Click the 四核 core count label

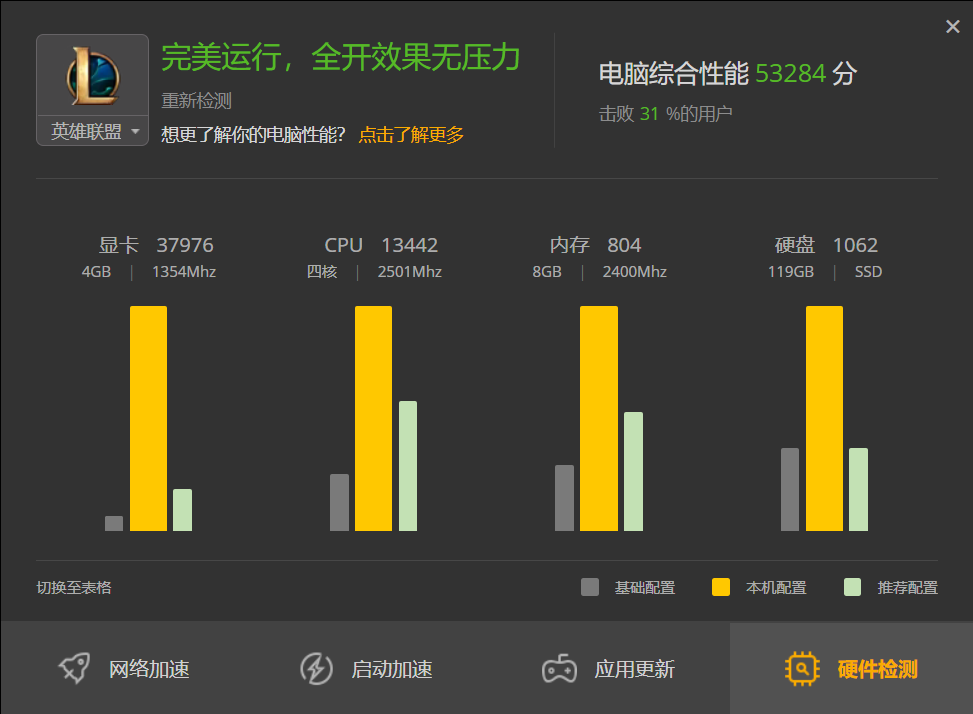(321, 272)
